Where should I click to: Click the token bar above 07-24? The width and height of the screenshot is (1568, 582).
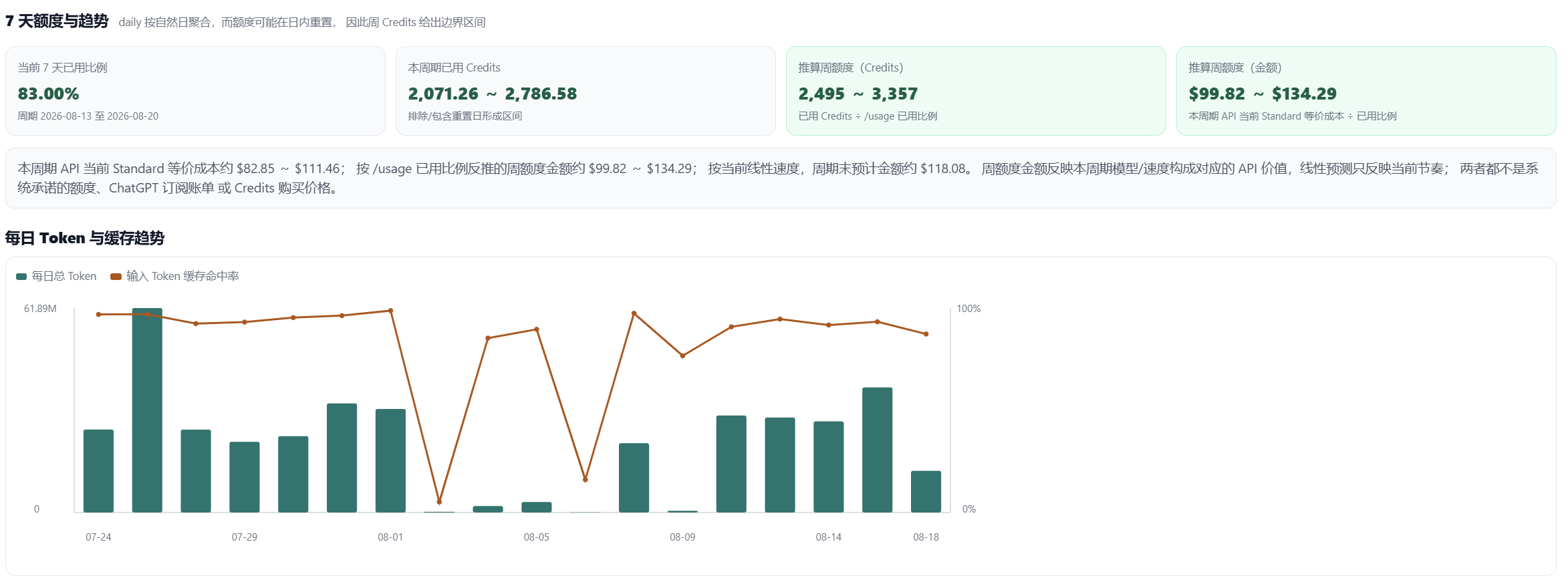click(98, 471)
